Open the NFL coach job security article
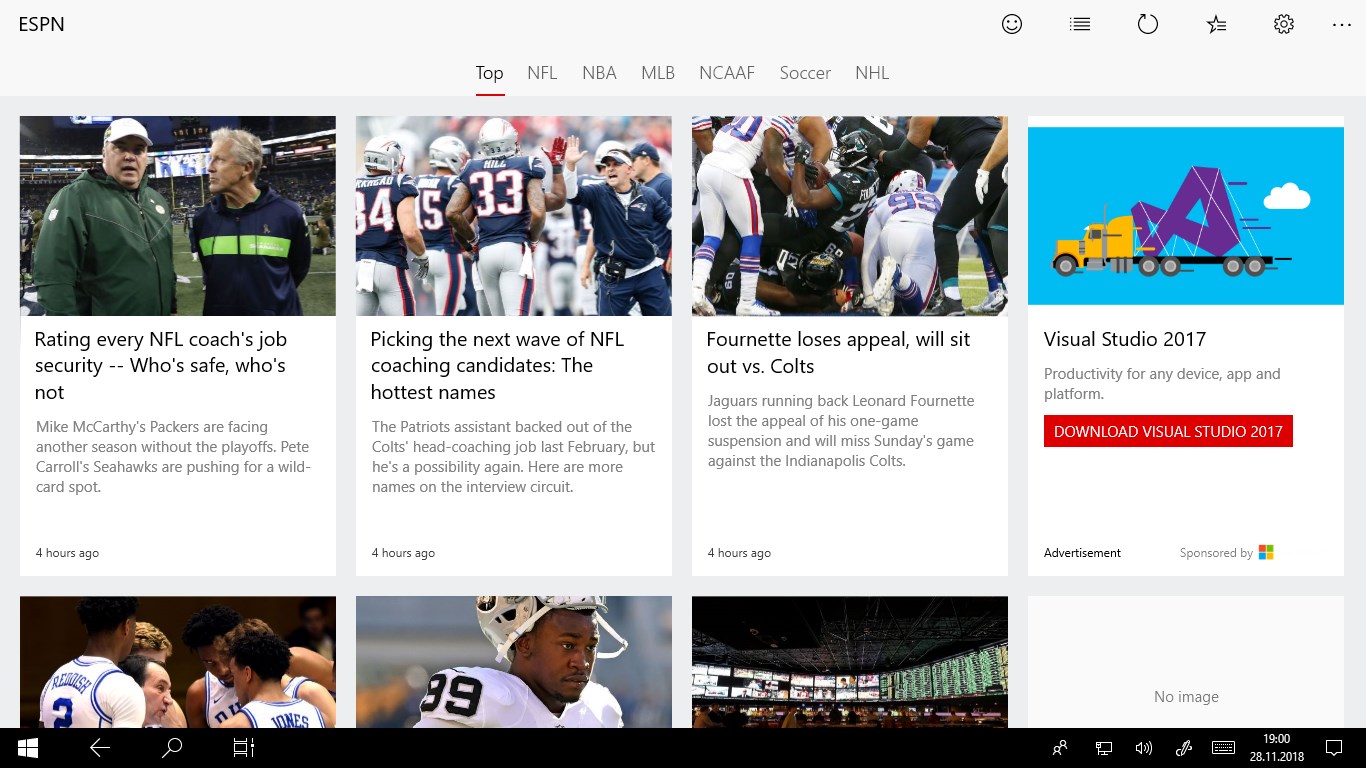Screen dimensions: 1366x768 [160, 365]
